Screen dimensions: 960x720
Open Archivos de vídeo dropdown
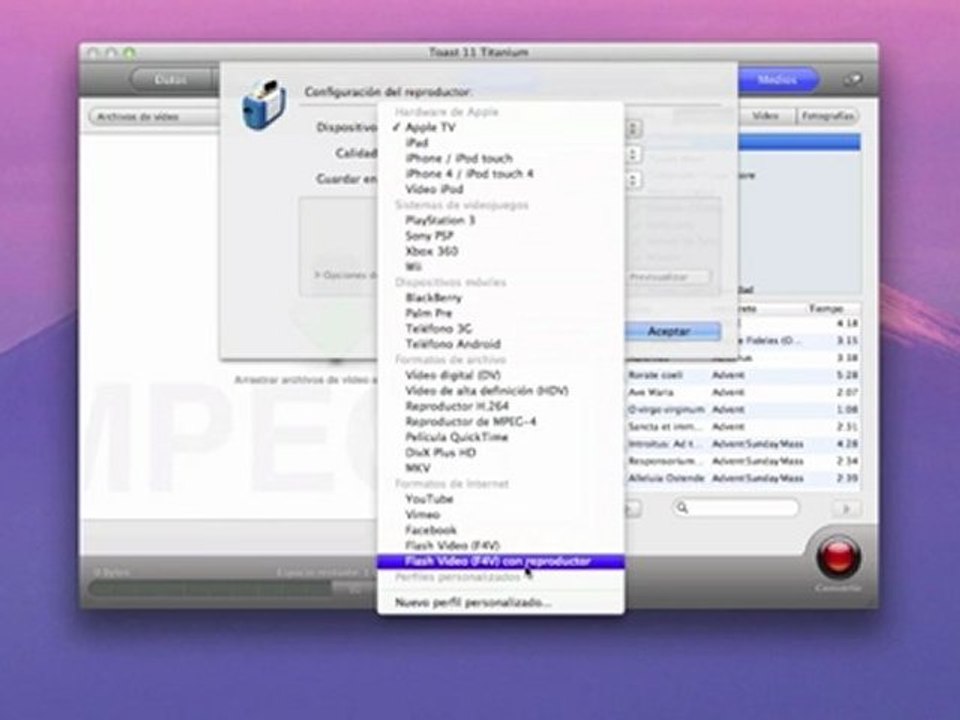(155, 116)
